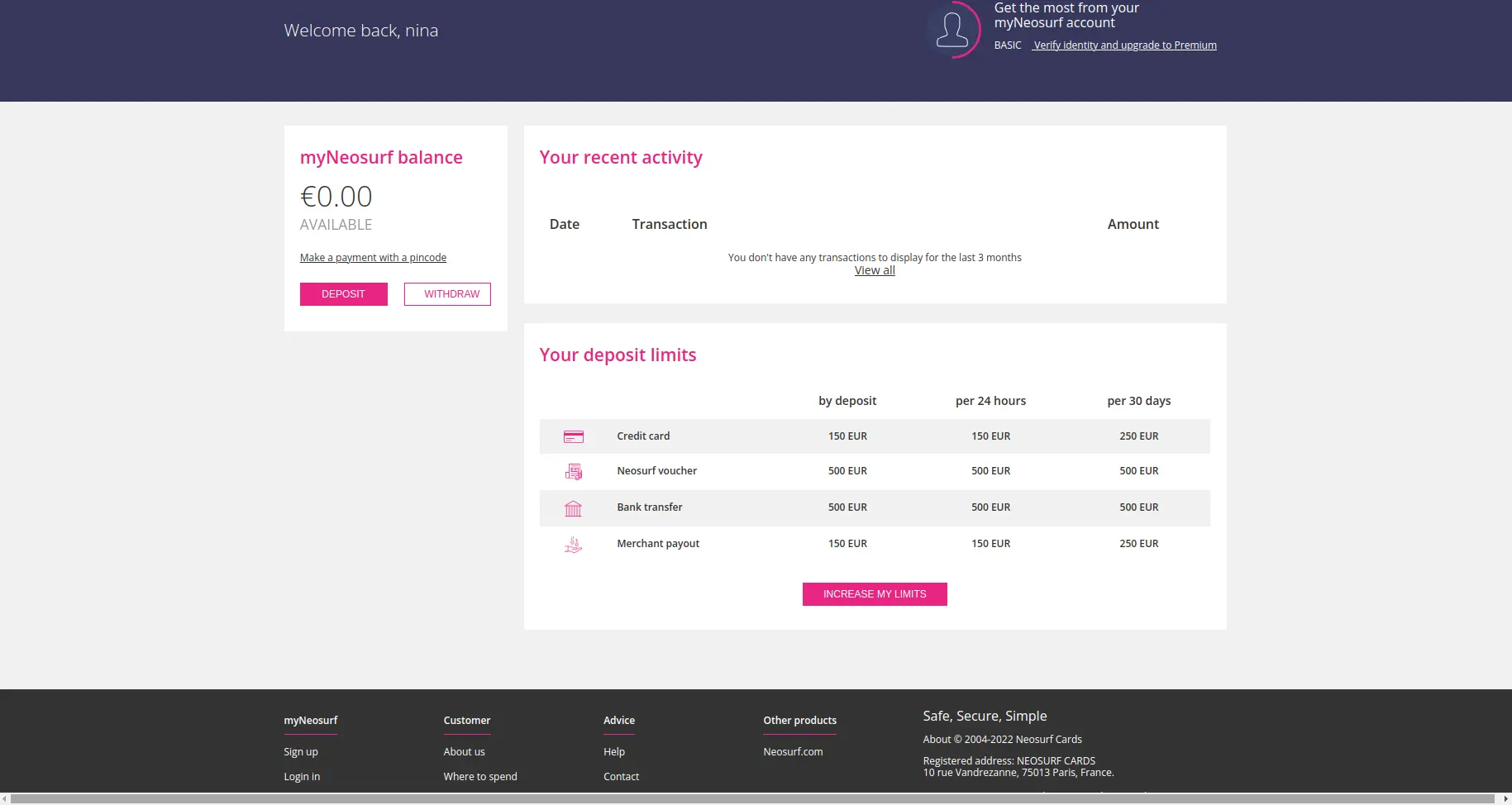Click Bank transfer per 24 hours 500 EUR
Screen dimensions: 1512x805
(990, 507)
